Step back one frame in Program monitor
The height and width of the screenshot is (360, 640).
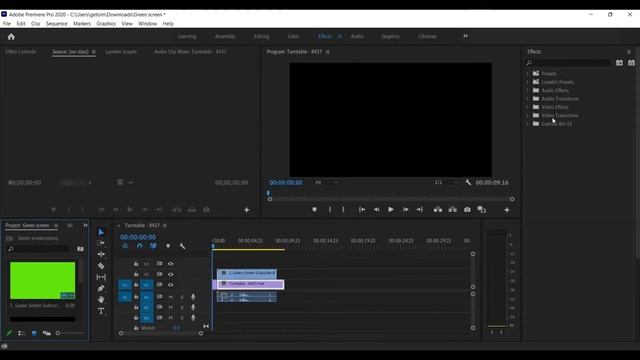click(x=376, y=209)
